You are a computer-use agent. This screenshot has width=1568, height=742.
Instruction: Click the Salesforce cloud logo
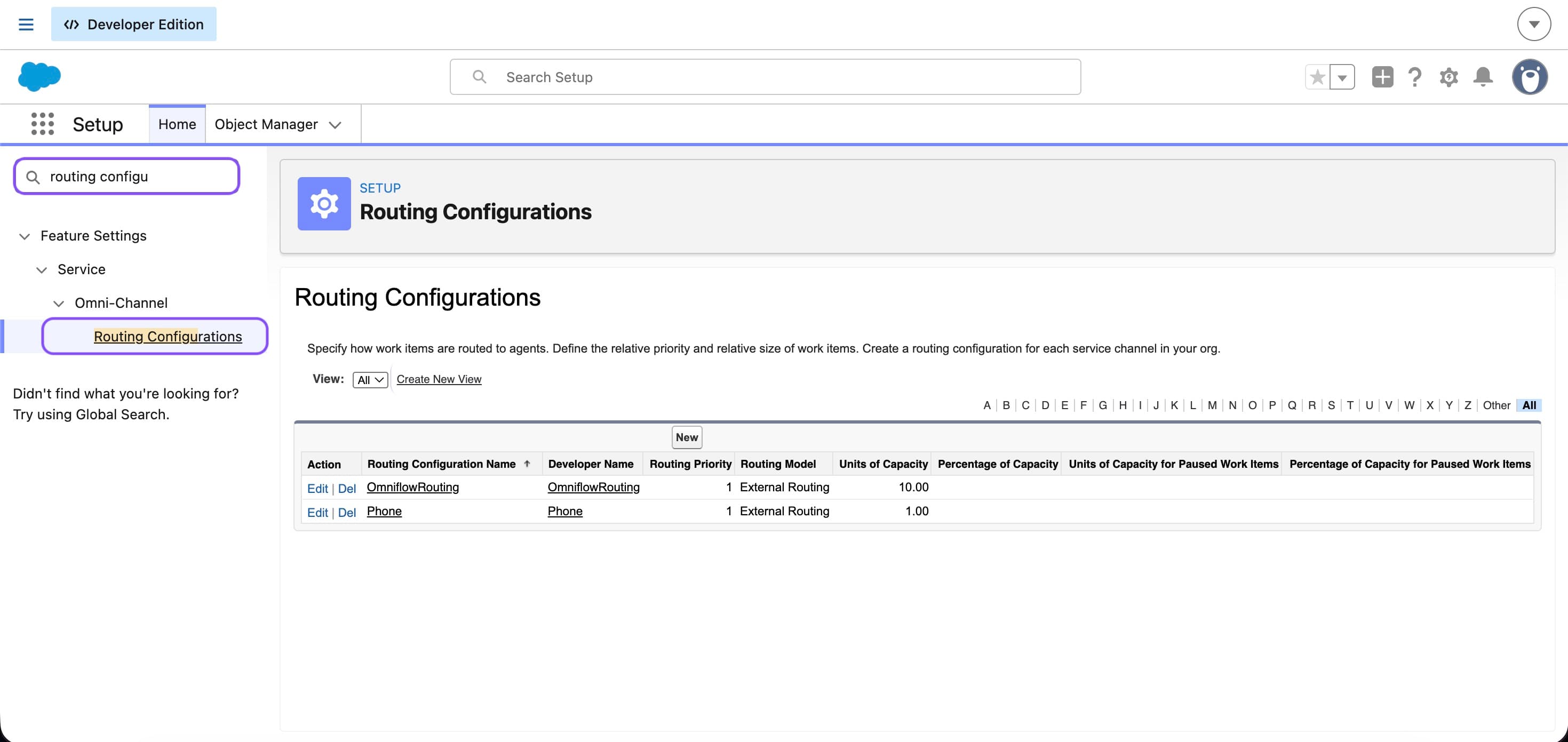[x=39, y=77]
